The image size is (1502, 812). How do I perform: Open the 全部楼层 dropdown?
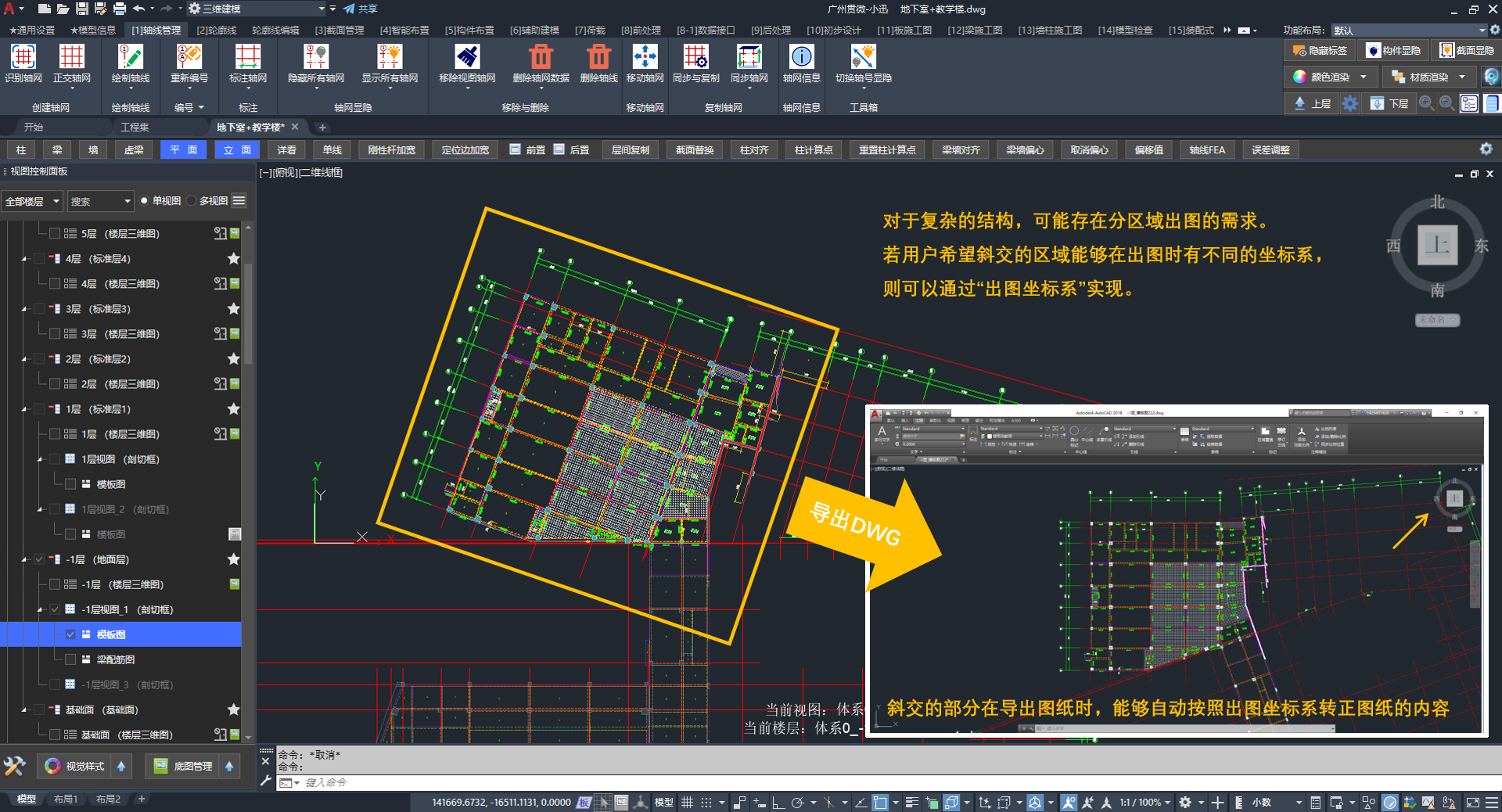(32, 201)
